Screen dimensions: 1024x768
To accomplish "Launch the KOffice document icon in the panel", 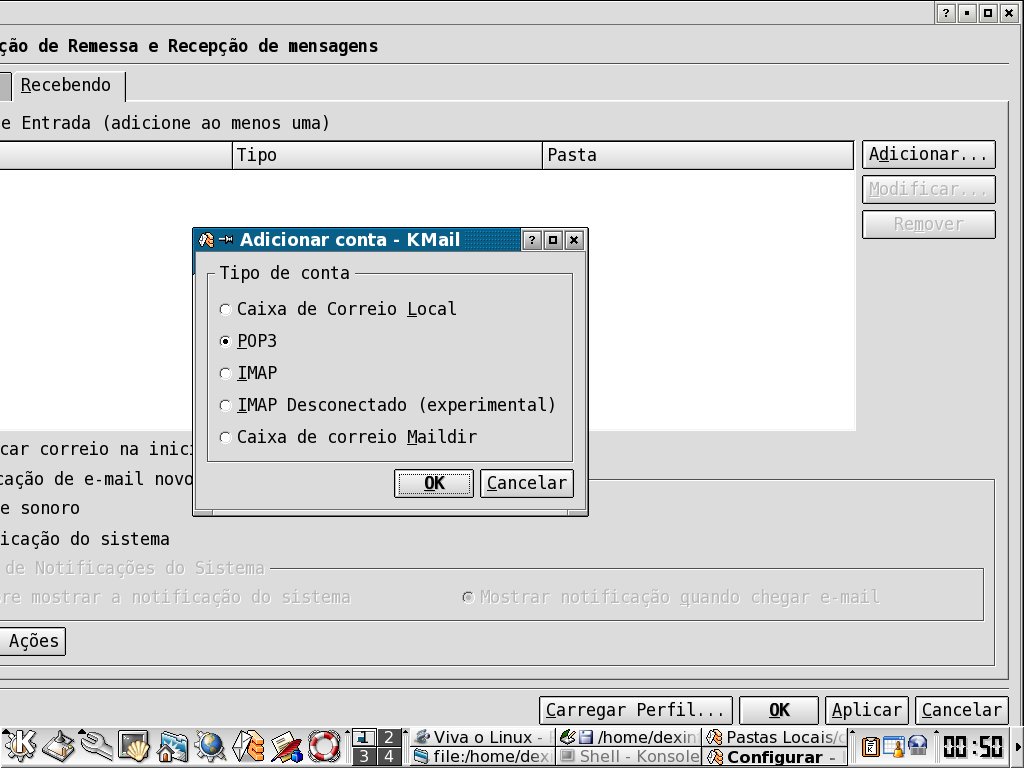I will (x=287, y=746).
